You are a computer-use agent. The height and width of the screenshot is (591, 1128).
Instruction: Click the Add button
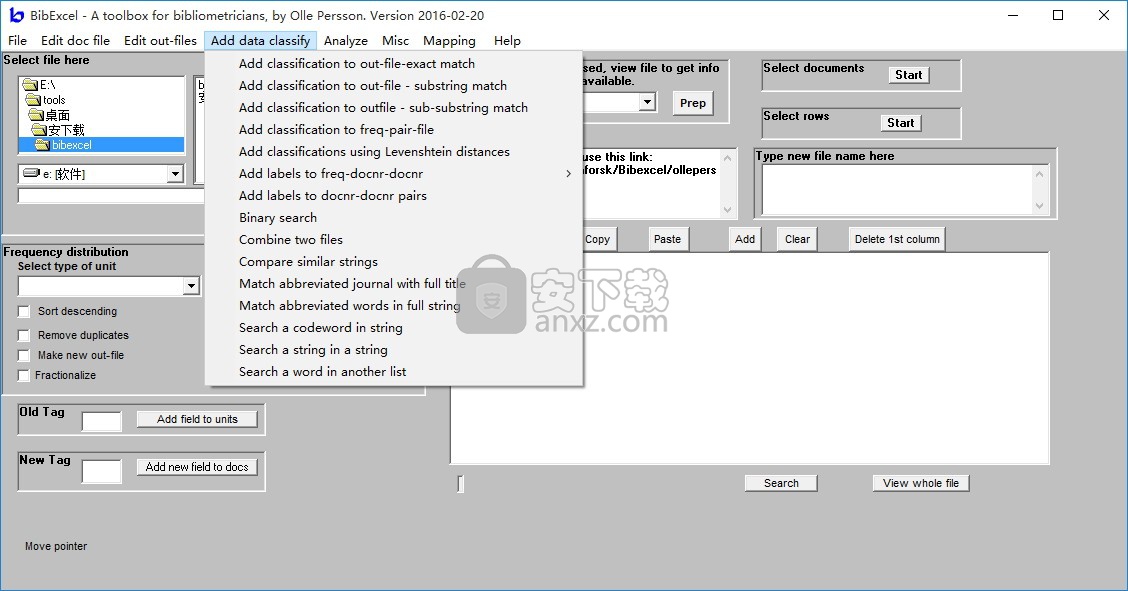pos(745,239)
